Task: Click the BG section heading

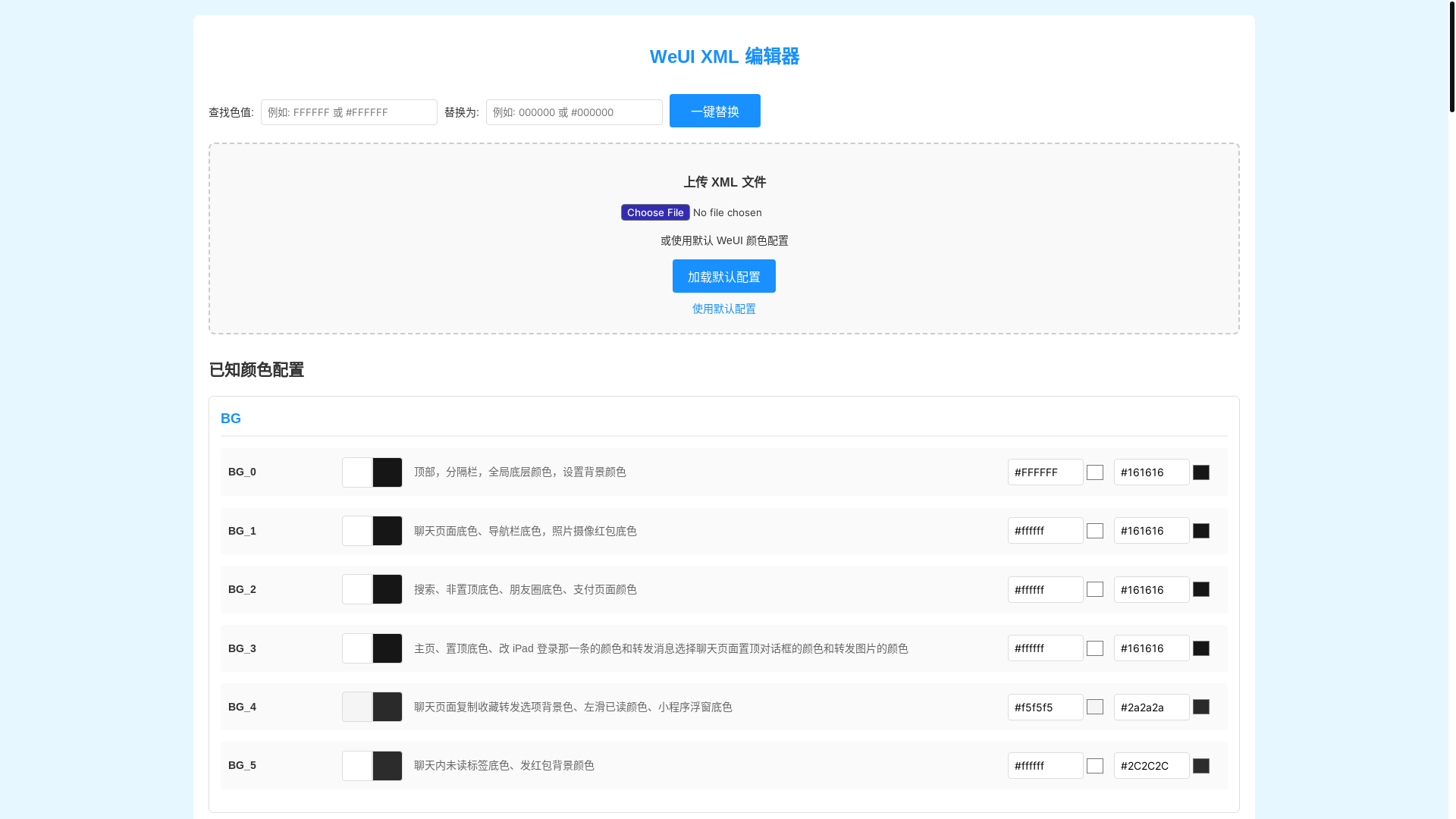Action: point(231,419)
